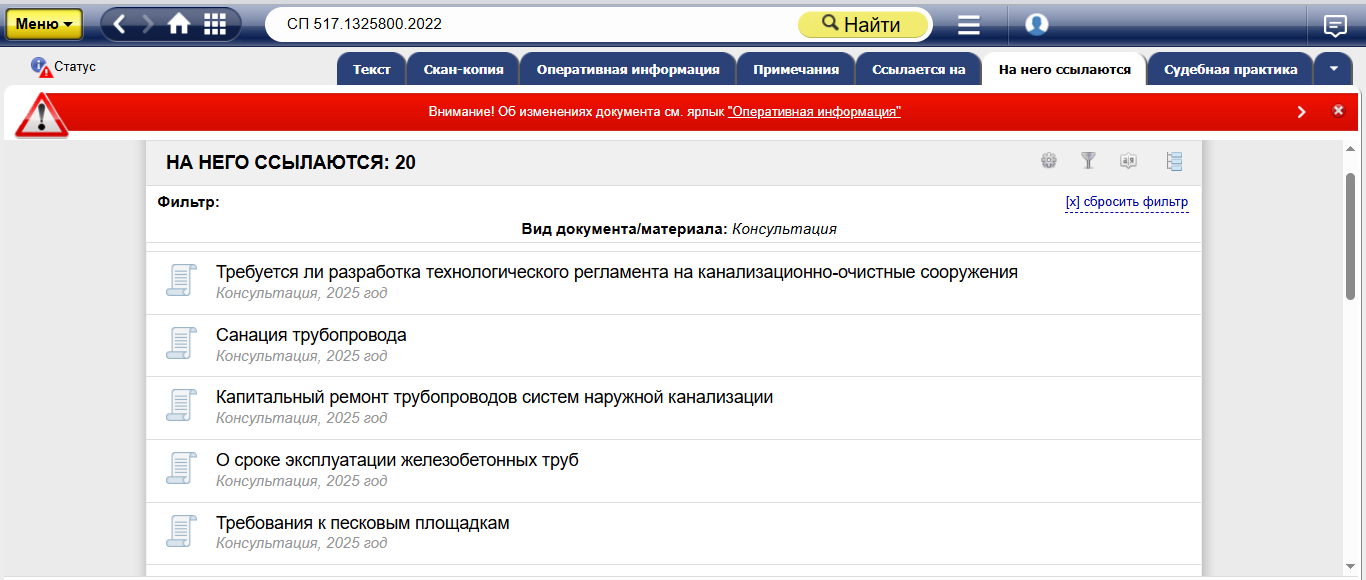The image size is (1366, 580).
Task: Open the yellow Меню dropdown
Action: pyautogui.click(x=44, y=24)
